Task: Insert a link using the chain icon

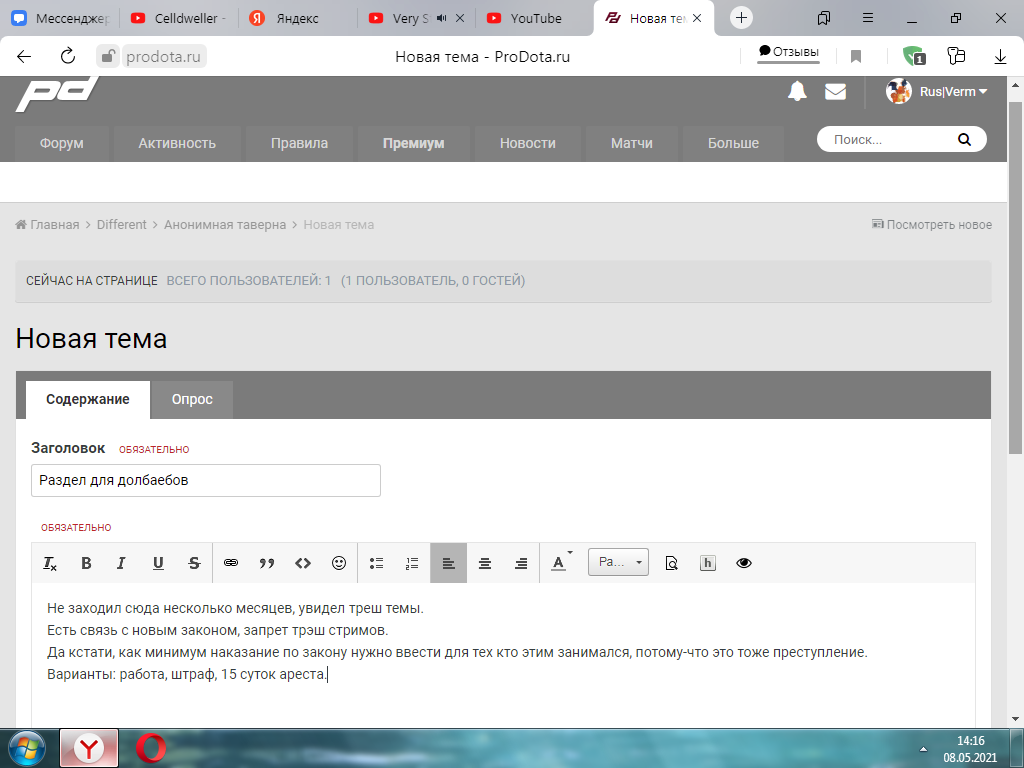Action: click(x=231, y=563)
